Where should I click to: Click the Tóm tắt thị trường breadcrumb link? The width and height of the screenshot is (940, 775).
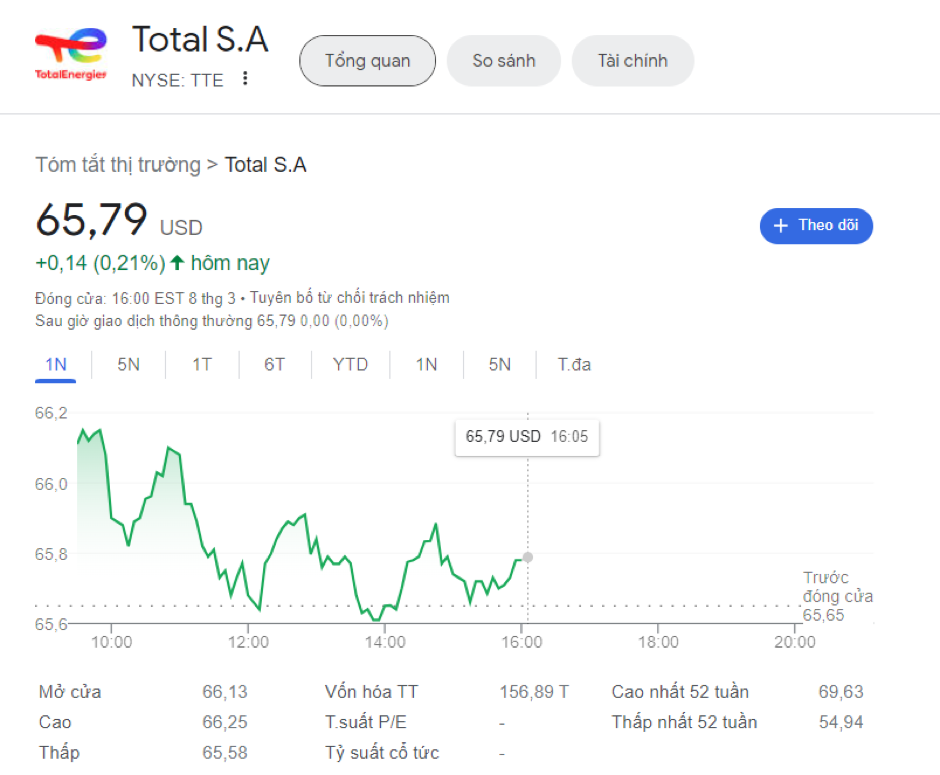pyautogui.click(x=118, y=165)
